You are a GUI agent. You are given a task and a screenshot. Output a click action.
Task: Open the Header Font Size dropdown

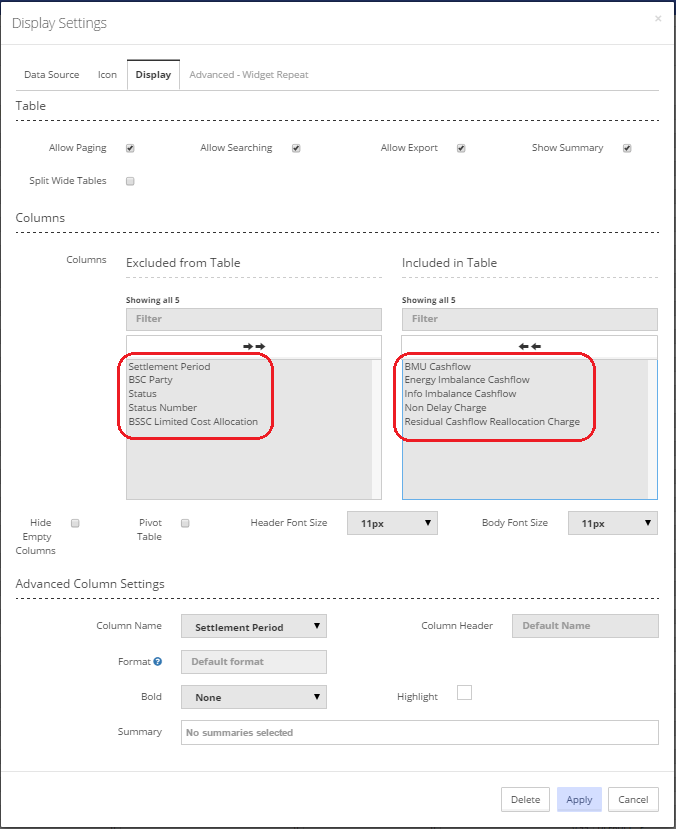click(392, 523)
